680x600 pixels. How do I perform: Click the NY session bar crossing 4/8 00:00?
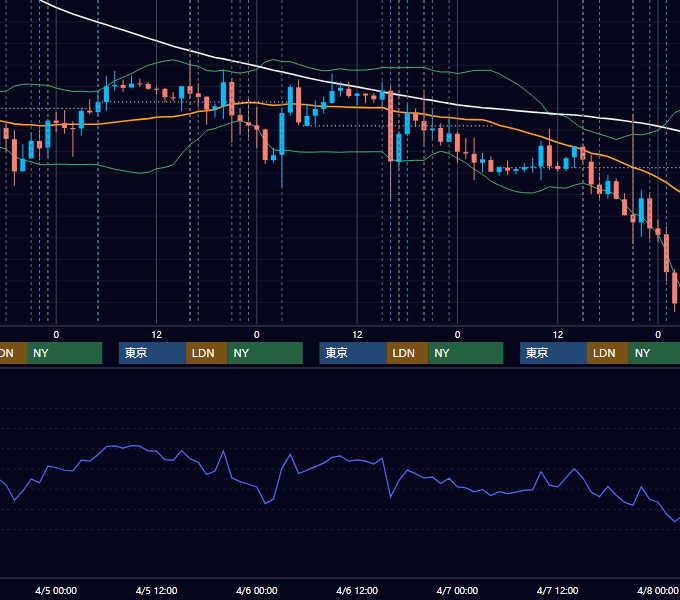[x=654, y=353]
